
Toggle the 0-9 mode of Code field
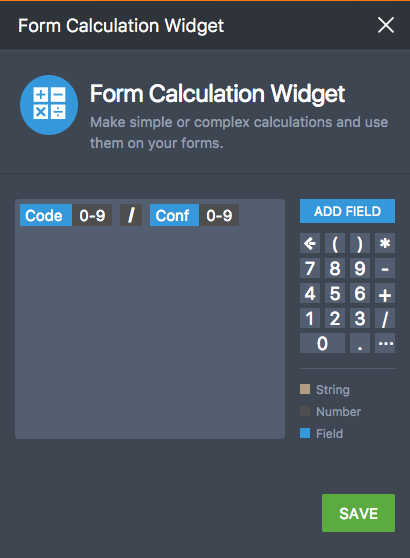(92, 215)
